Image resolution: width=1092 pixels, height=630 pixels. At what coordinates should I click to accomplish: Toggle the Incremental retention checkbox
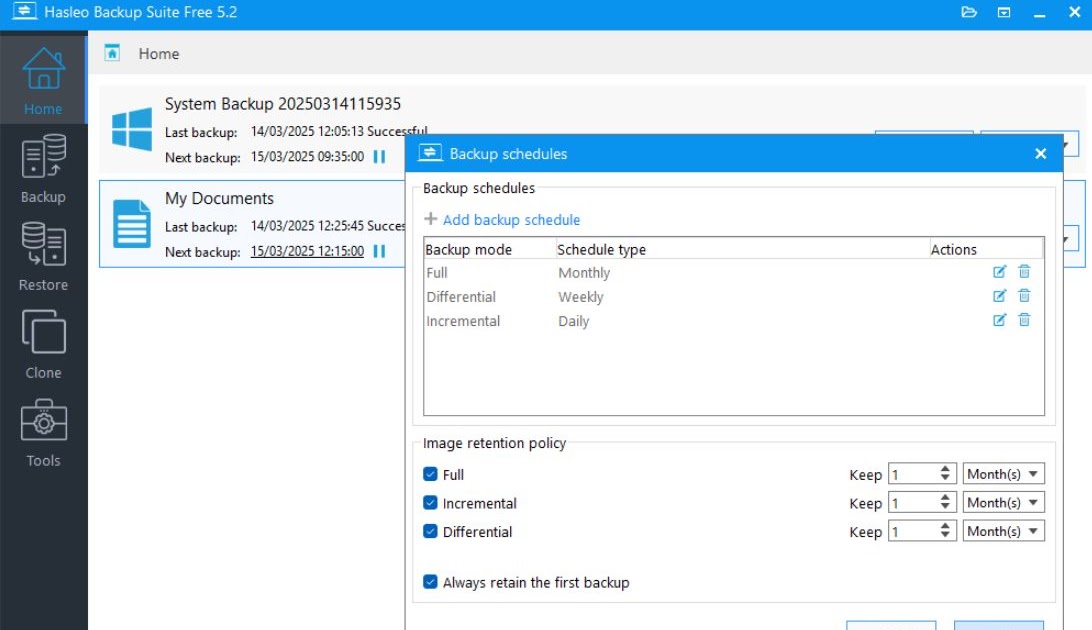(x=431, y=503)
